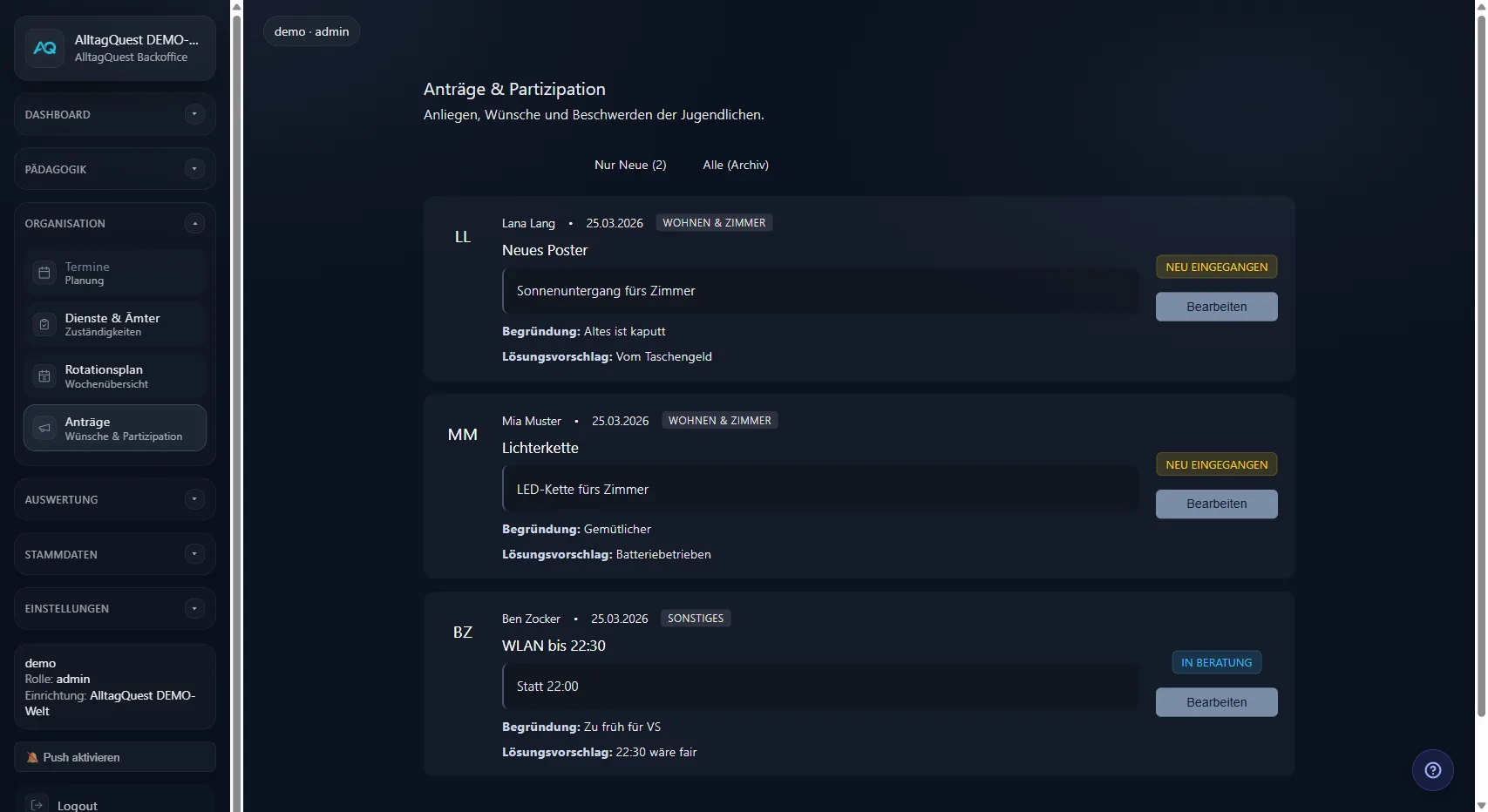Click the page vertical scrollbar
Screen dimensions: 1488x812
point(1480,348)
